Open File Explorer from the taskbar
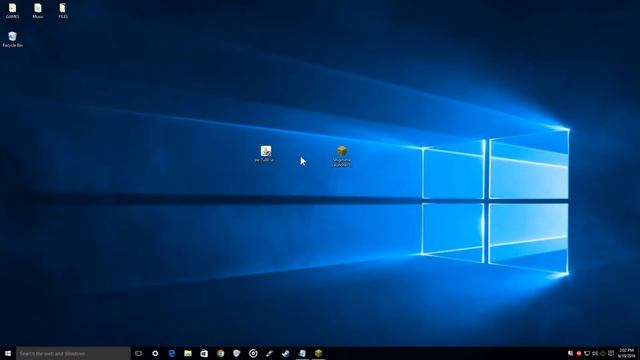The image size is (640, 360). coord(188,353)
